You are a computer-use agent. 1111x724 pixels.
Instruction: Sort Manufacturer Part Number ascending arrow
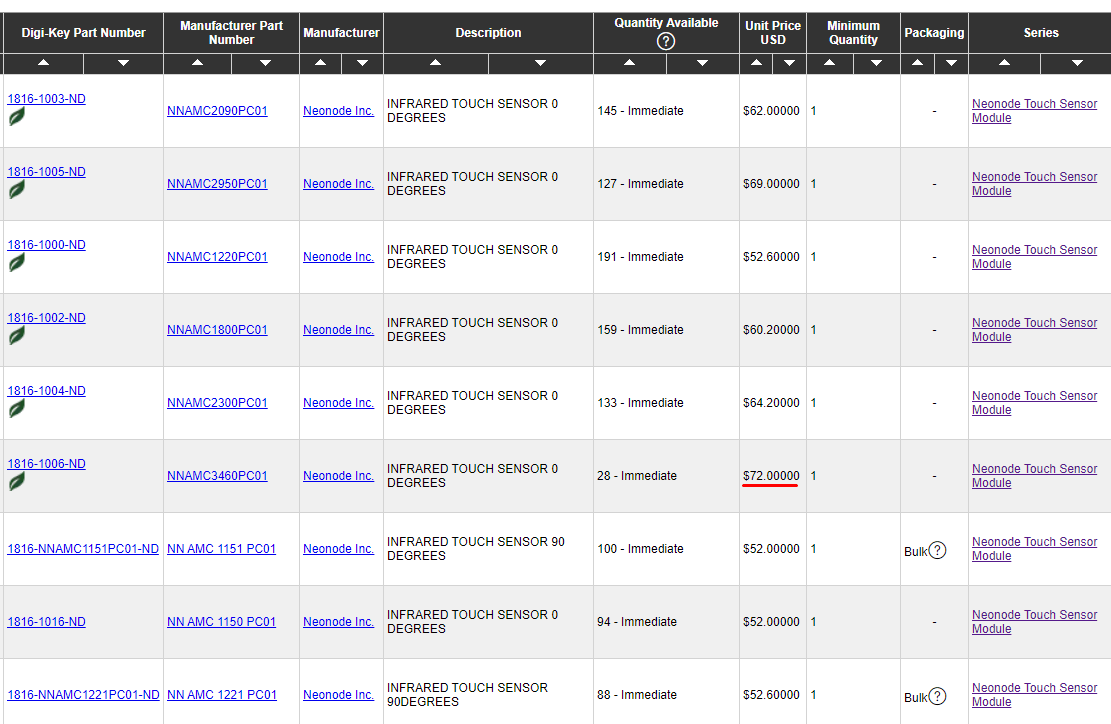tap(198, 64)
